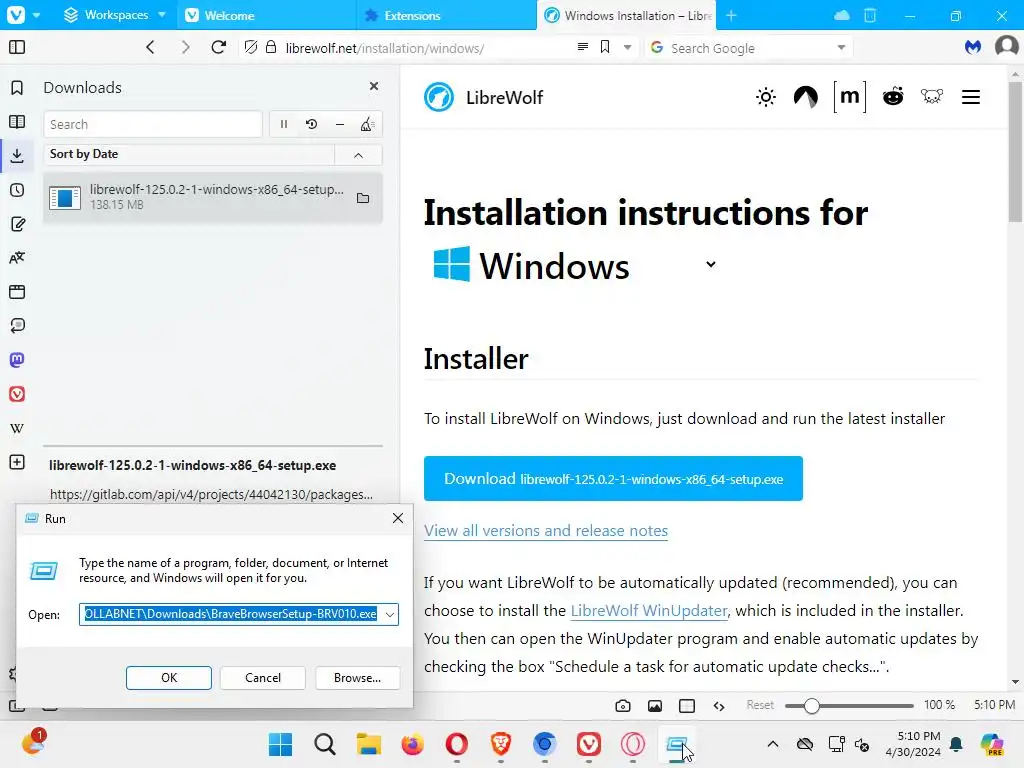Image resolution: width=1024 pixels, height=768 pixels.
Task: Open LibreWolf hamburger menu
Action: (971, 97)
